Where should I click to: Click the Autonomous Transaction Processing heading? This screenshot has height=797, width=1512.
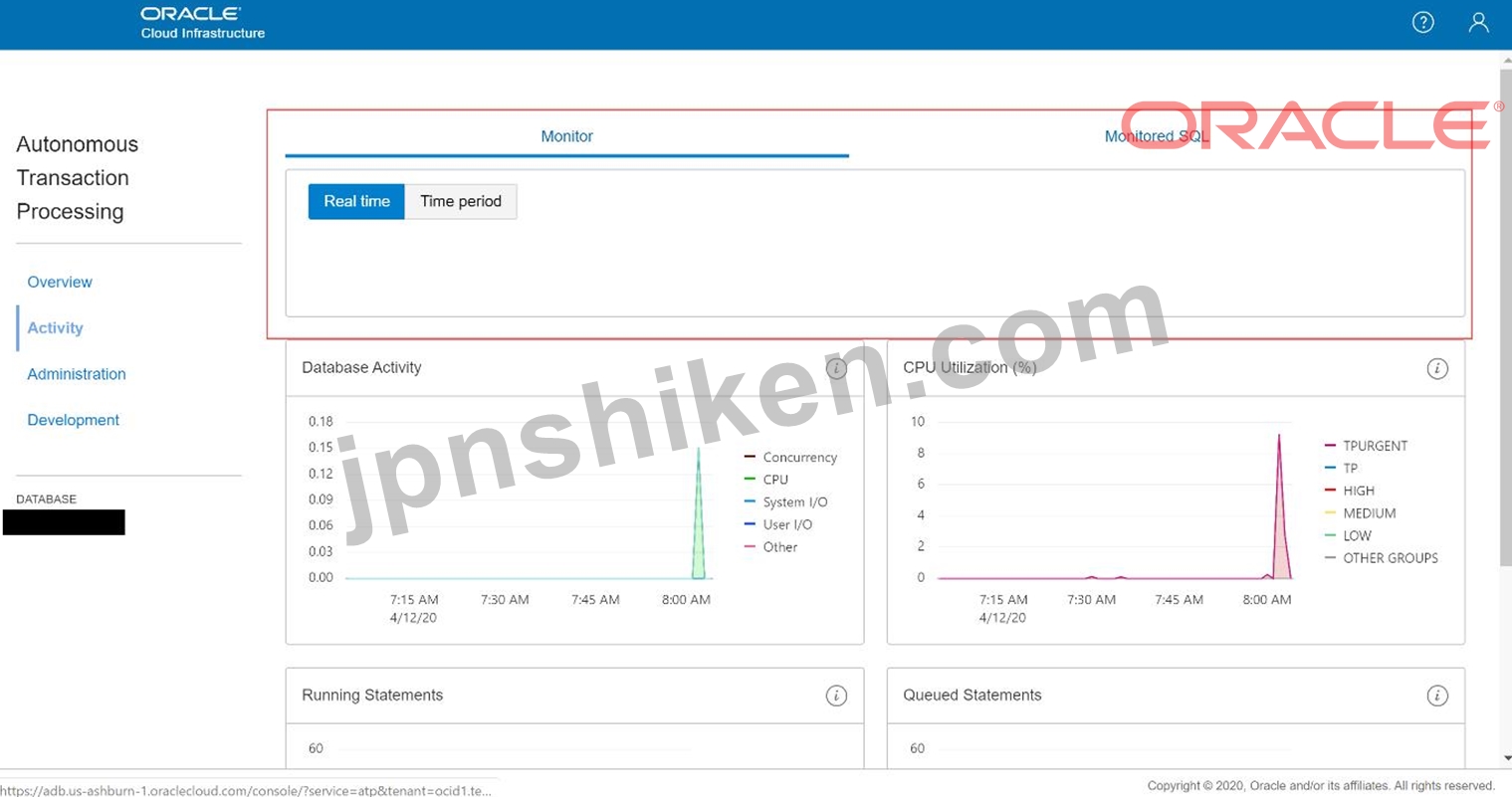click(77, 177)
